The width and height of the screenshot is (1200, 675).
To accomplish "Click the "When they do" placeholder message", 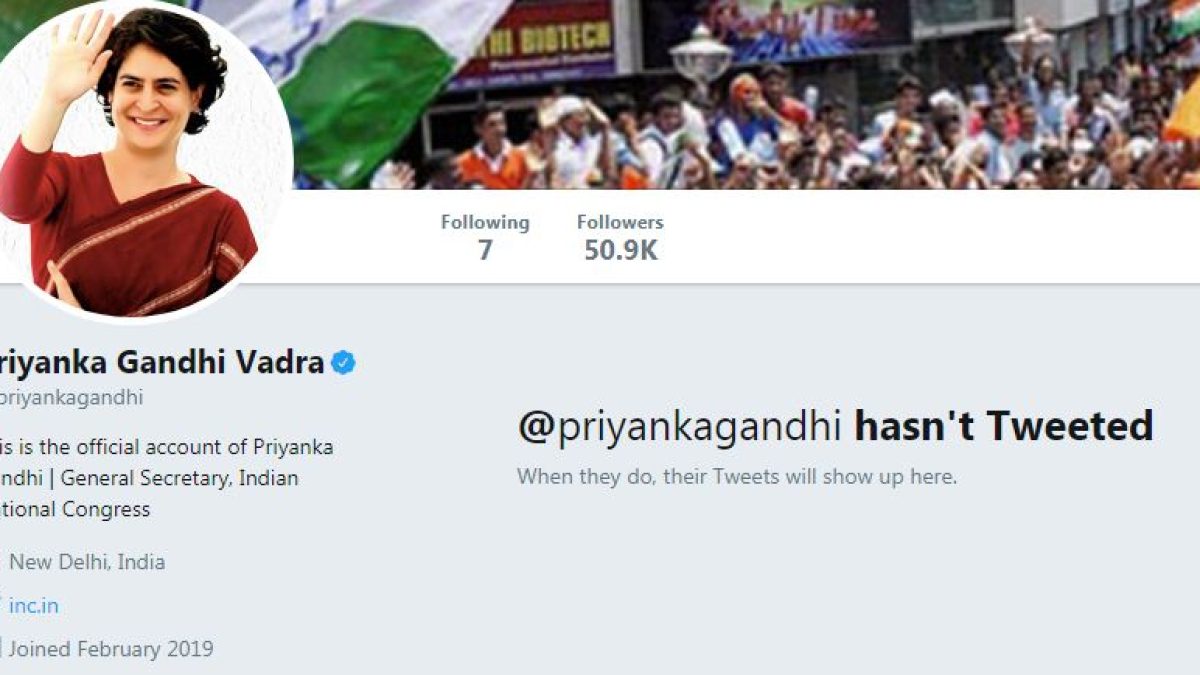I will pyautogui.click(x=737, y=477).
